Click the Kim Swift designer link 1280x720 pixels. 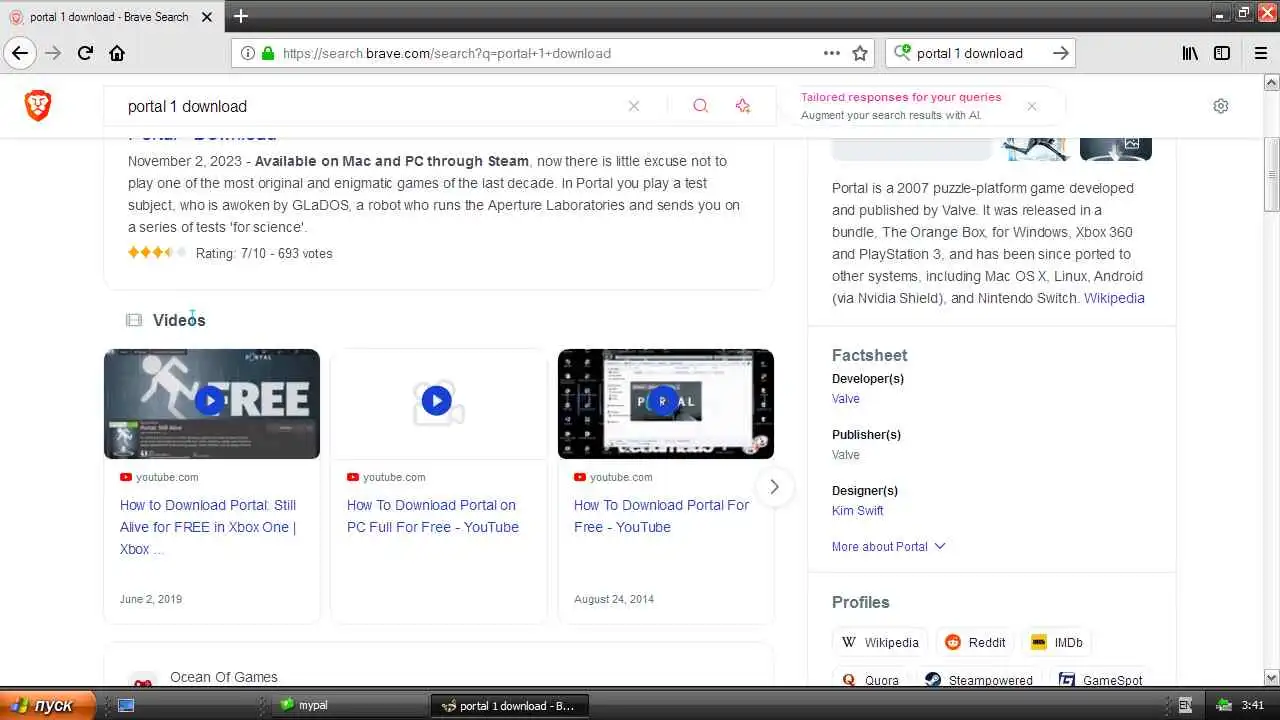click(x=858, y=510)
